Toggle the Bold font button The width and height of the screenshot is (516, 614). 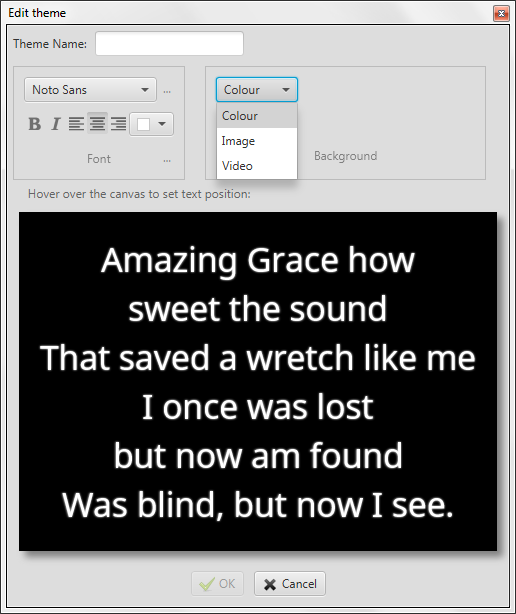pyautogui.click(x=34, y=124)
